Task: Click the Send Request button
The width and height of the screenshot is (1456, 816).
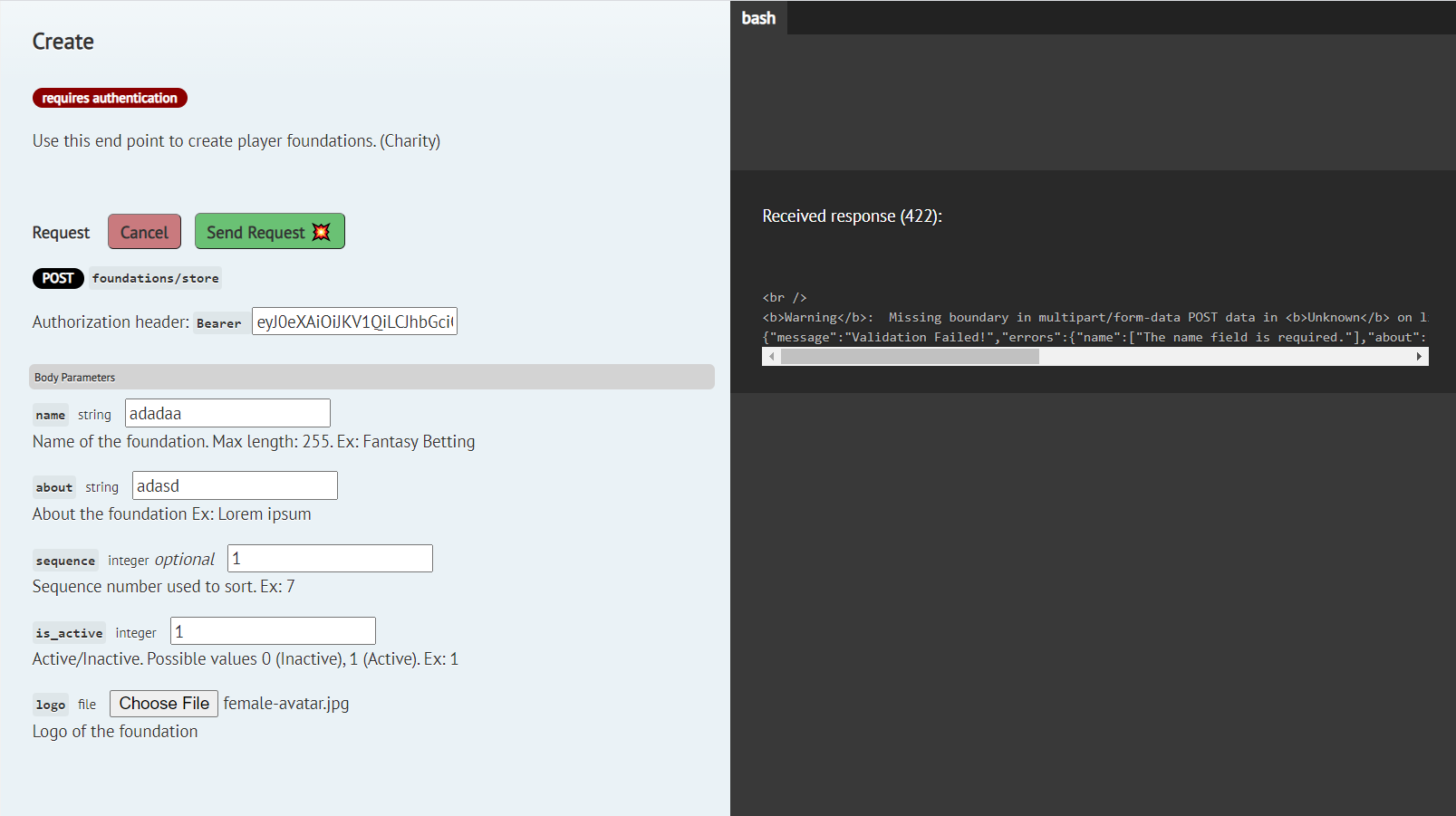Action: click(269, 232)
